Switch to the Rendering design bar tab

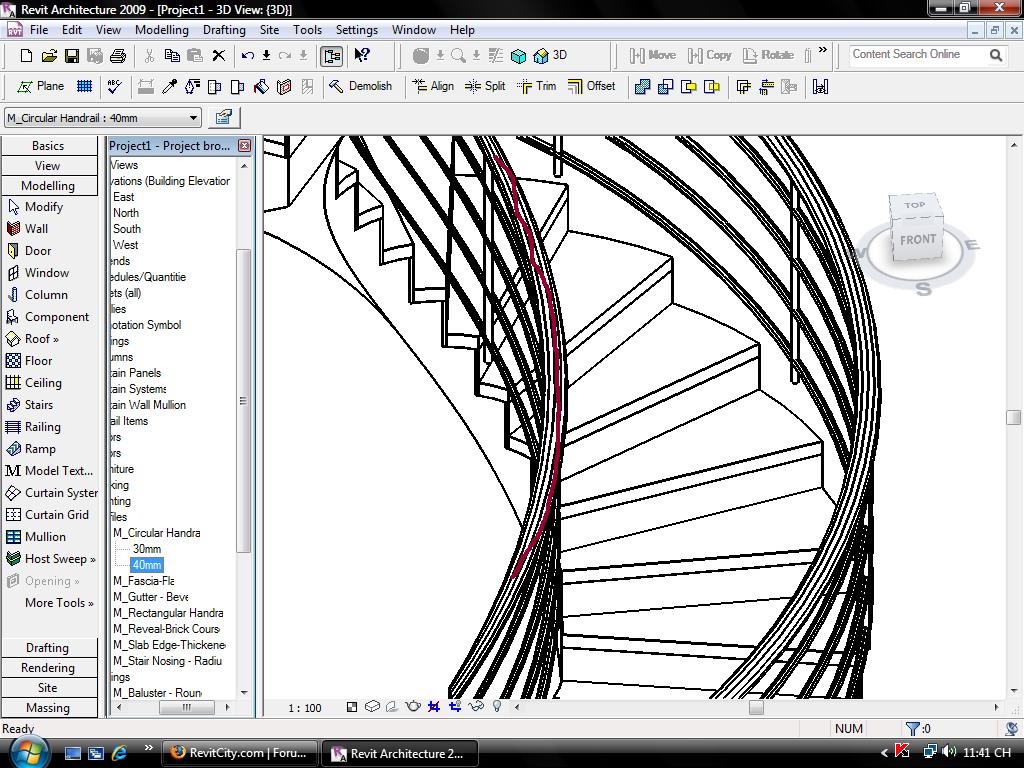click(x=48, y=668)
